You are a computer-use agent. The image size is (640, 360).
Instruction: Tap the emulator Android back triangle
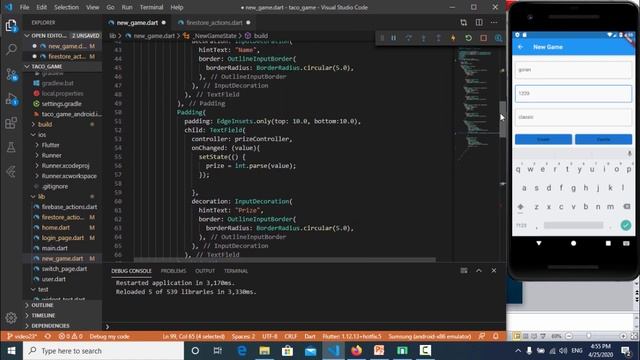(539, 243)
